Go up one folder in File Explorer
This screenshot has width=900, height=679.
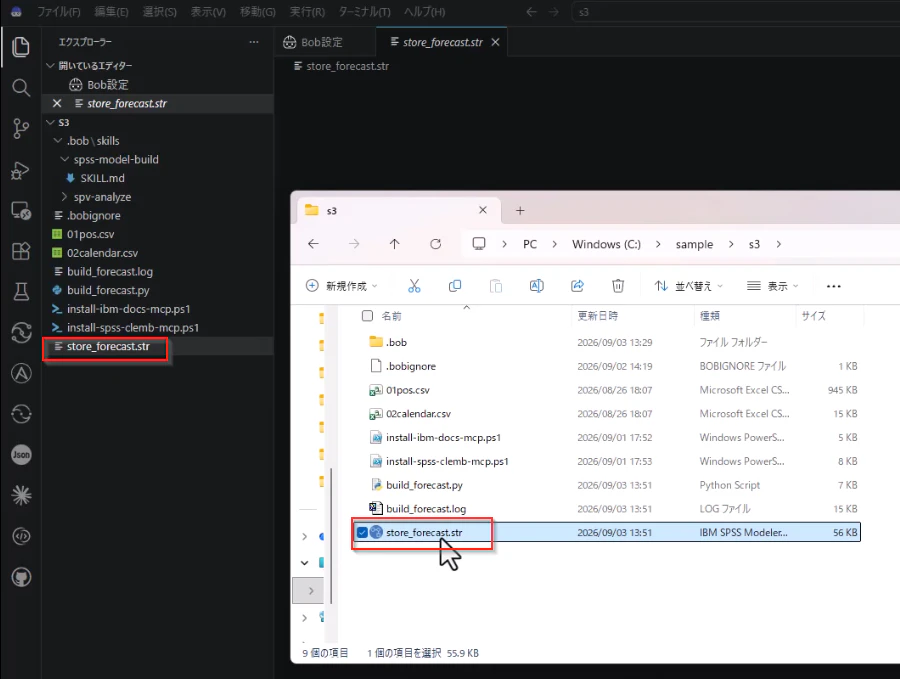click(394, 244)
